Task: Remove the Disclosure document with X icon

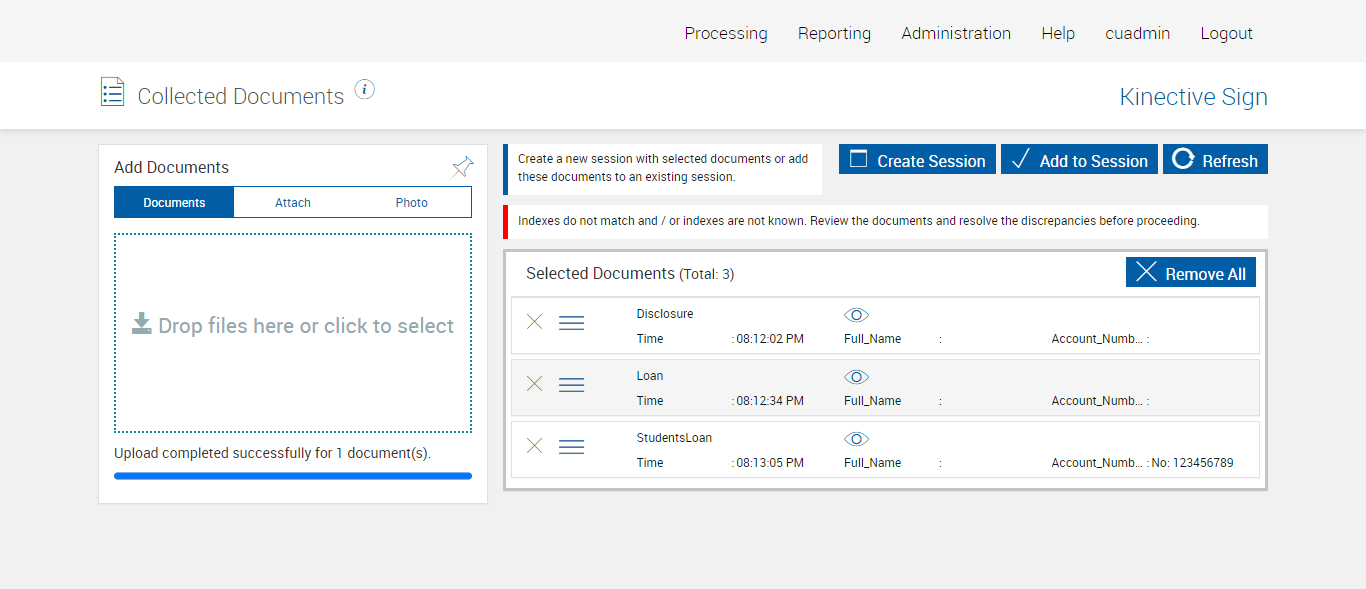Action: [x=535, y=322]
